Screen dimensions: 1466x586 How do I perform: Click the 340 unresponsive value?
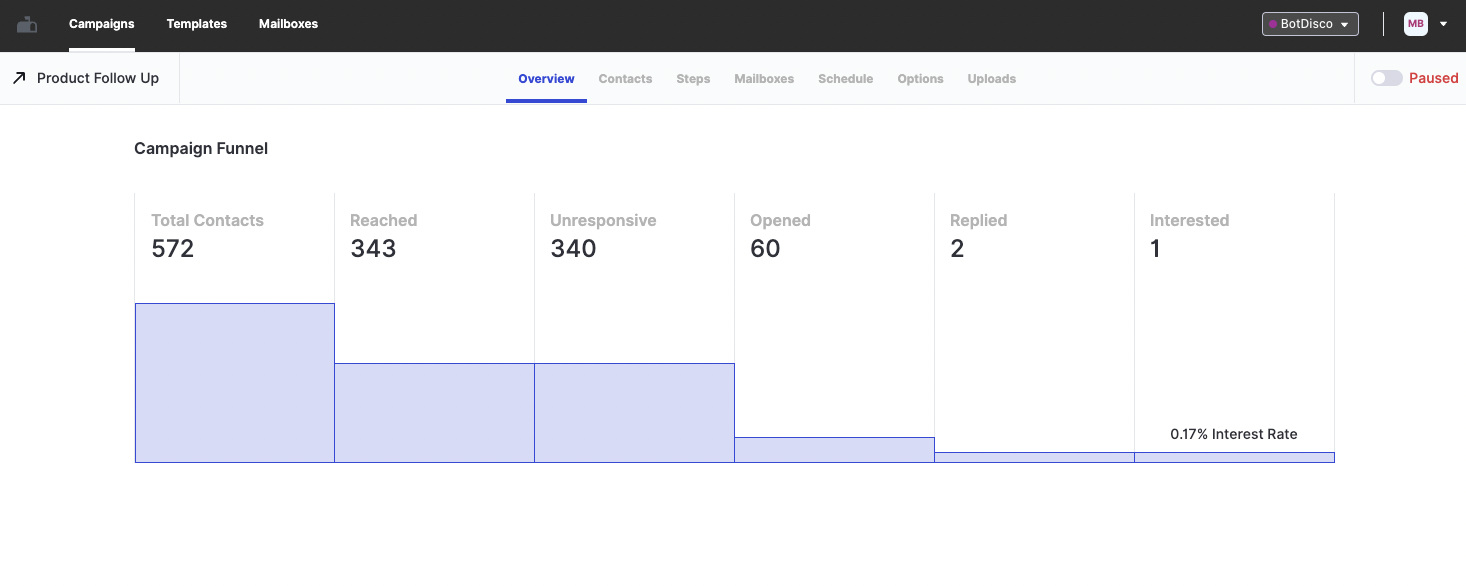(573, 249)
